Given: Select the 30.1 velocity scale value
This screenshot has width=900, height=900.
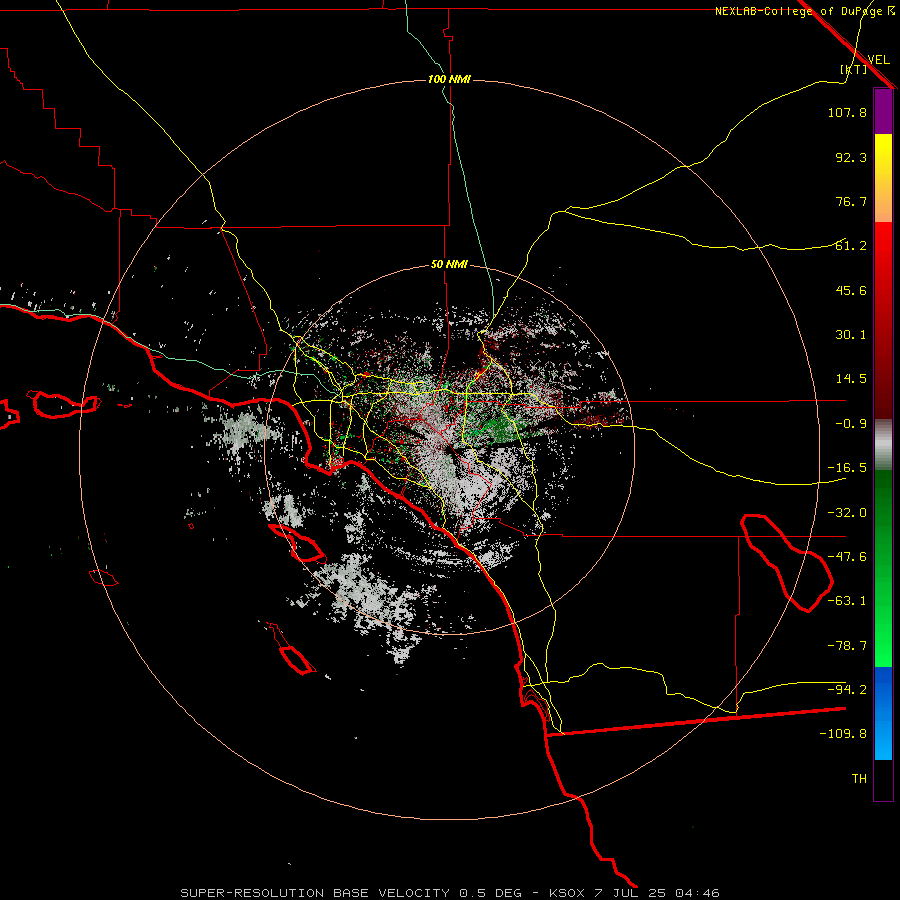Looking at the screenshot, I should click(x=851, y=335).
